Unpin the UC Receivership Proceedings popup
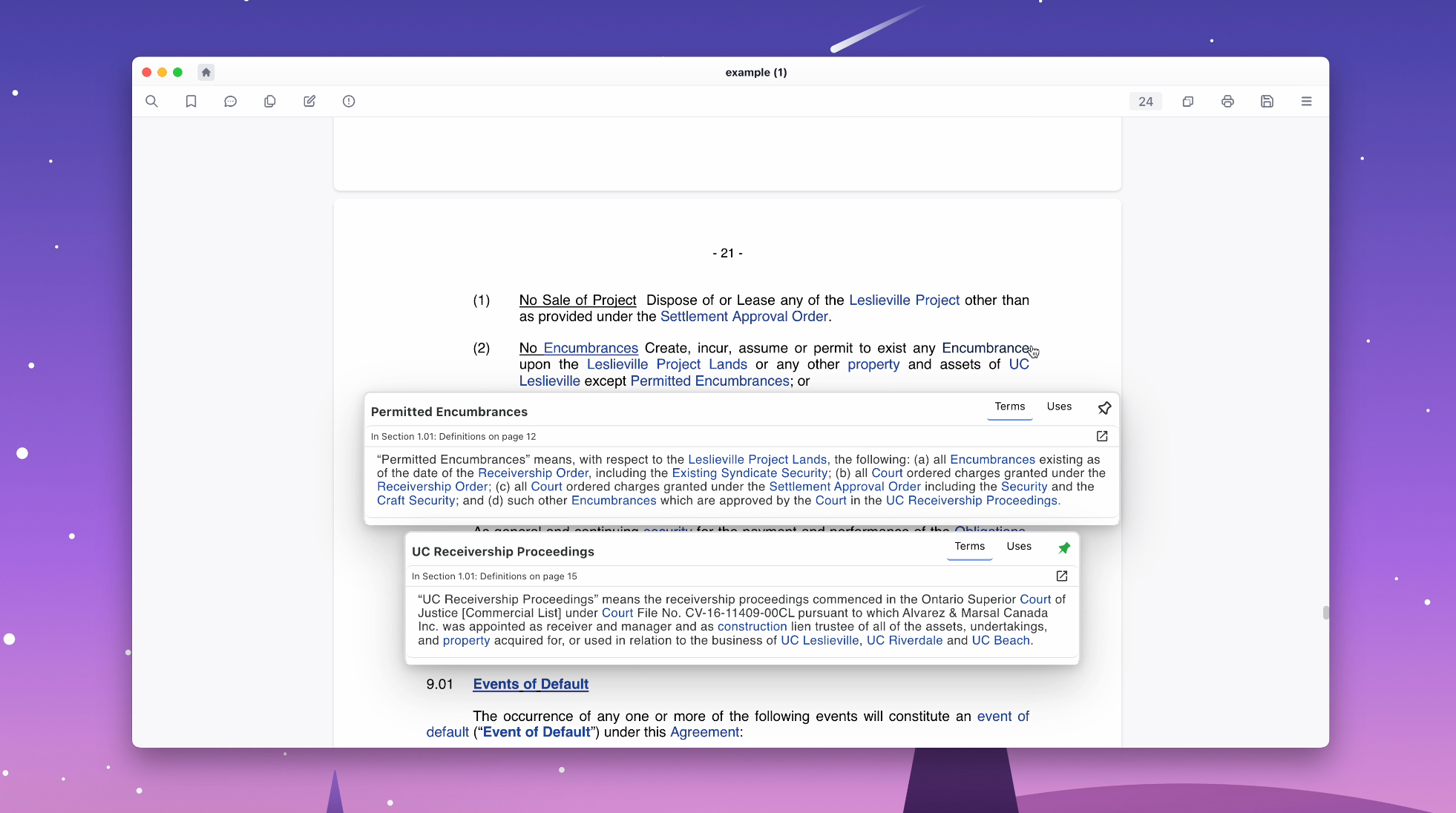The image size is (1456, 813). coord(1064,547)
